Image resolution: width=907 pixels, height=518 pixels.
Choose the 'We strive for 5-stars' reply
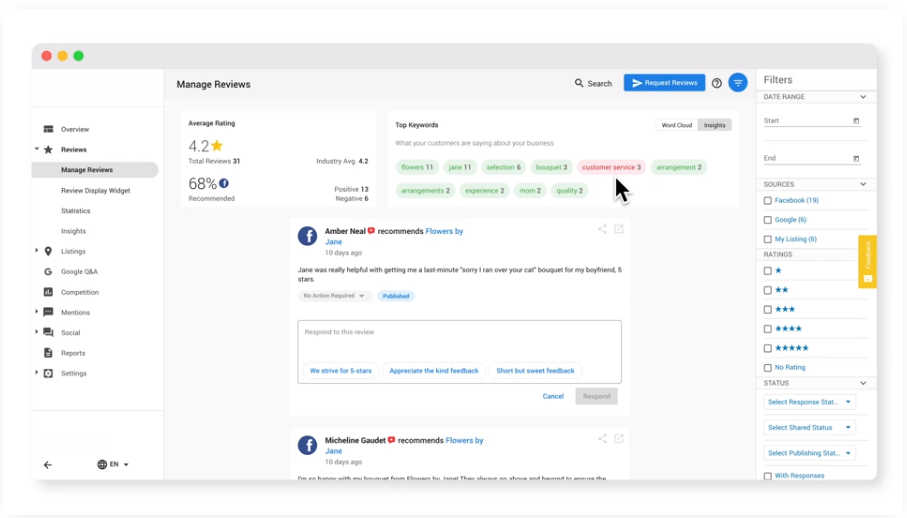340,371
